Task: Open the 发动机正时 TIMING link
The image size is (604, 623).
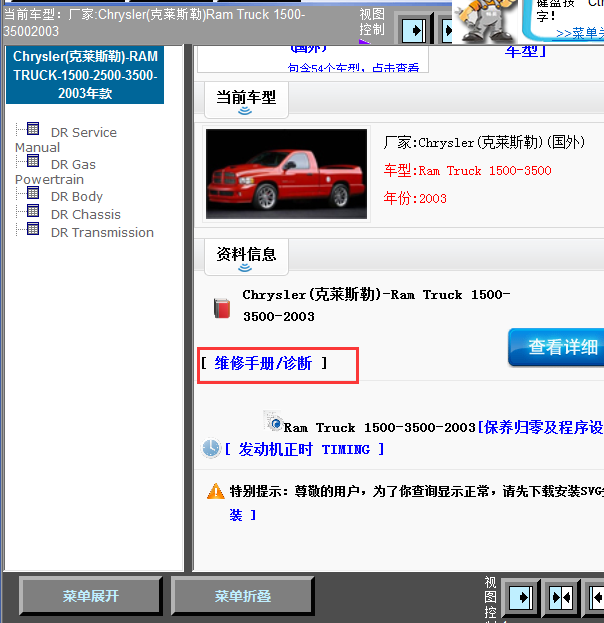Action: [x=304, y=449]
